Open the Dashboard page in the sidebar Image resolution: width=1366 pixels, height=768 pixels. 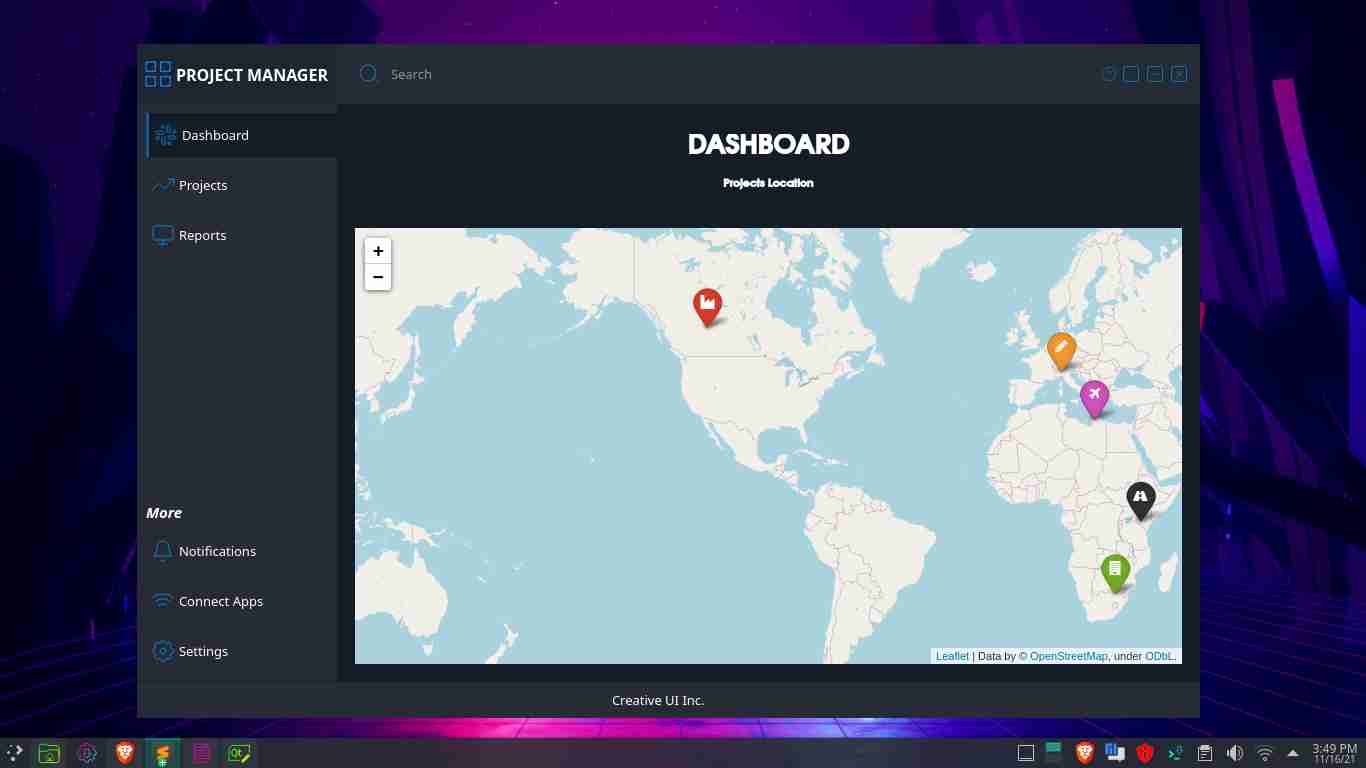pos(242,135)
